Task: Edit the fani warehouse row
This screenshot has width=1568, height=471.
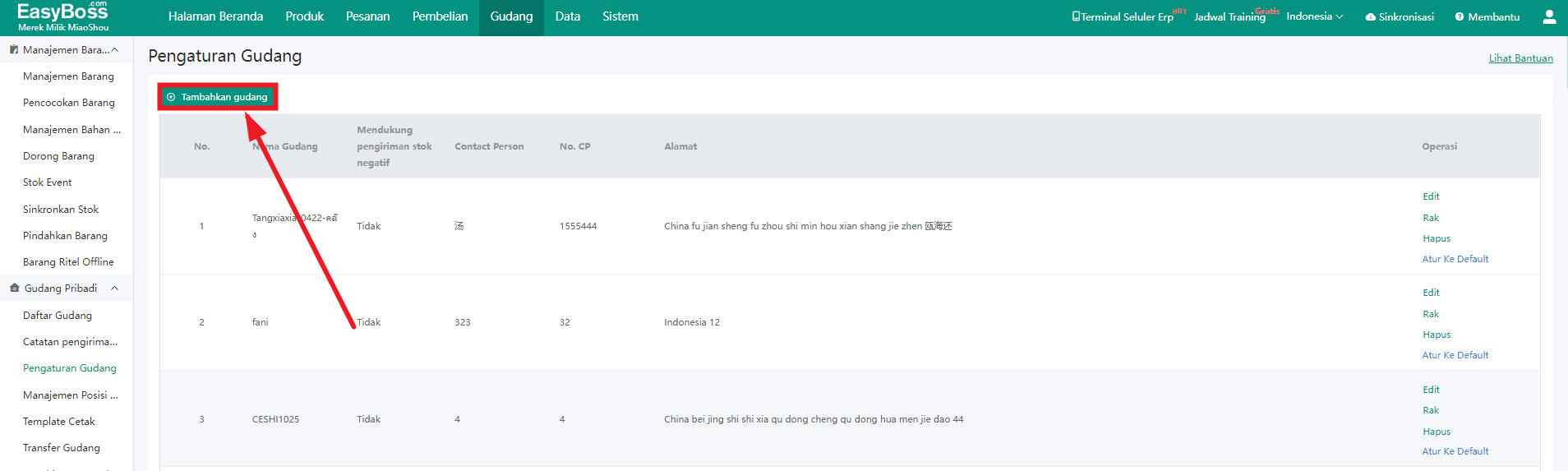Action: click(x=1431, y=293)
